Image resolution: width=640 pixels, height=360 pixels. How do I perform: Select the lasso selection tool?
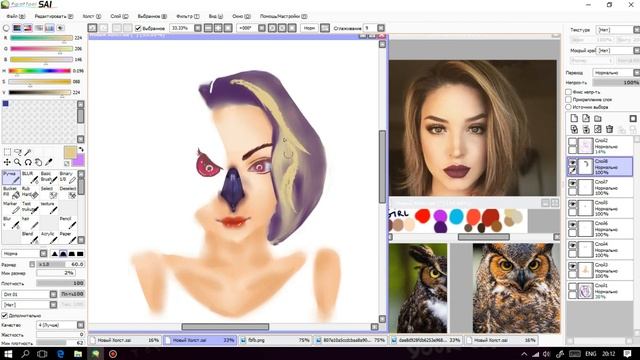(18, 152)
